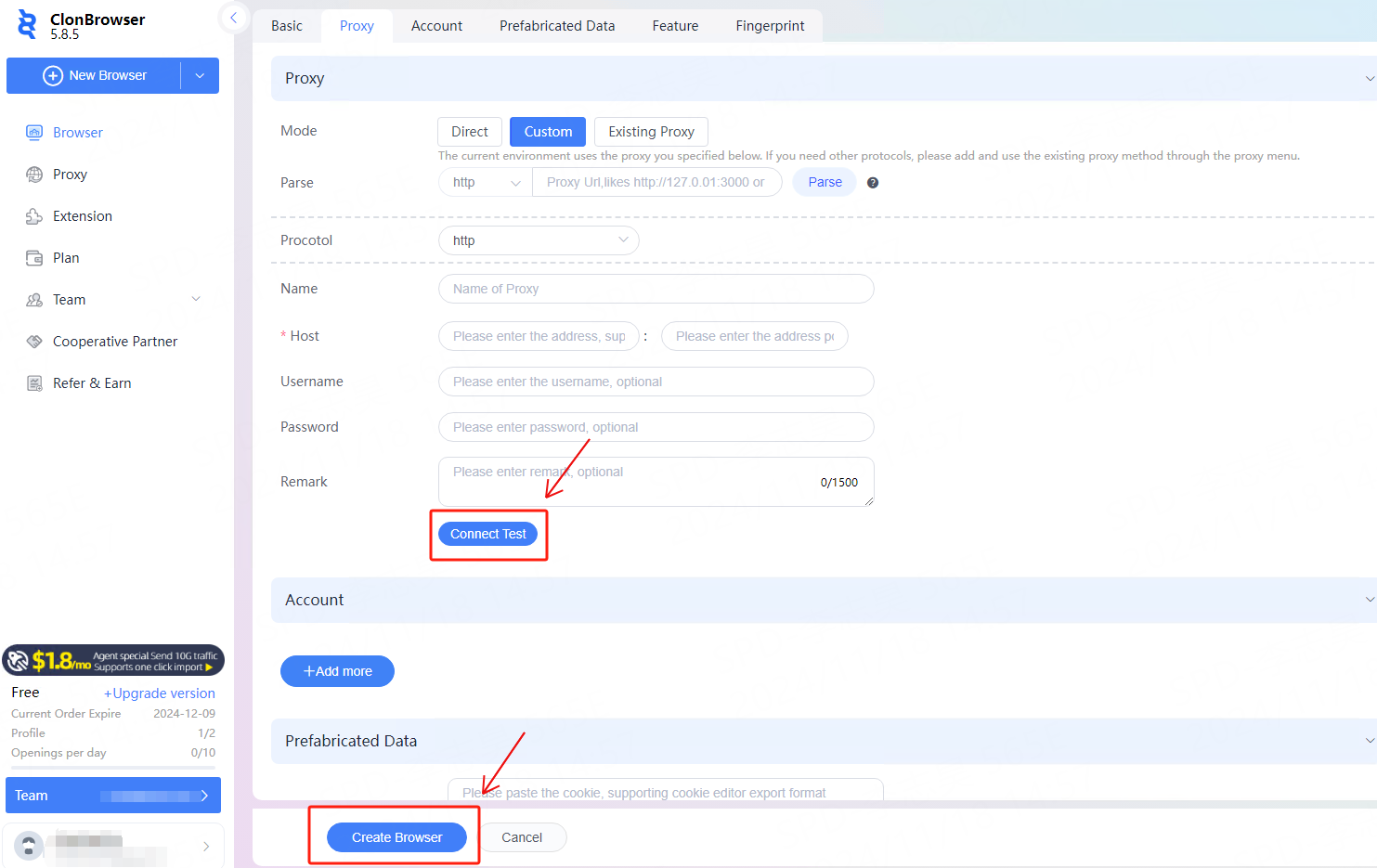The image size is (1377, 868).
Task: Open the Procotol http dropdown
Action: click(x=539, y=240)
